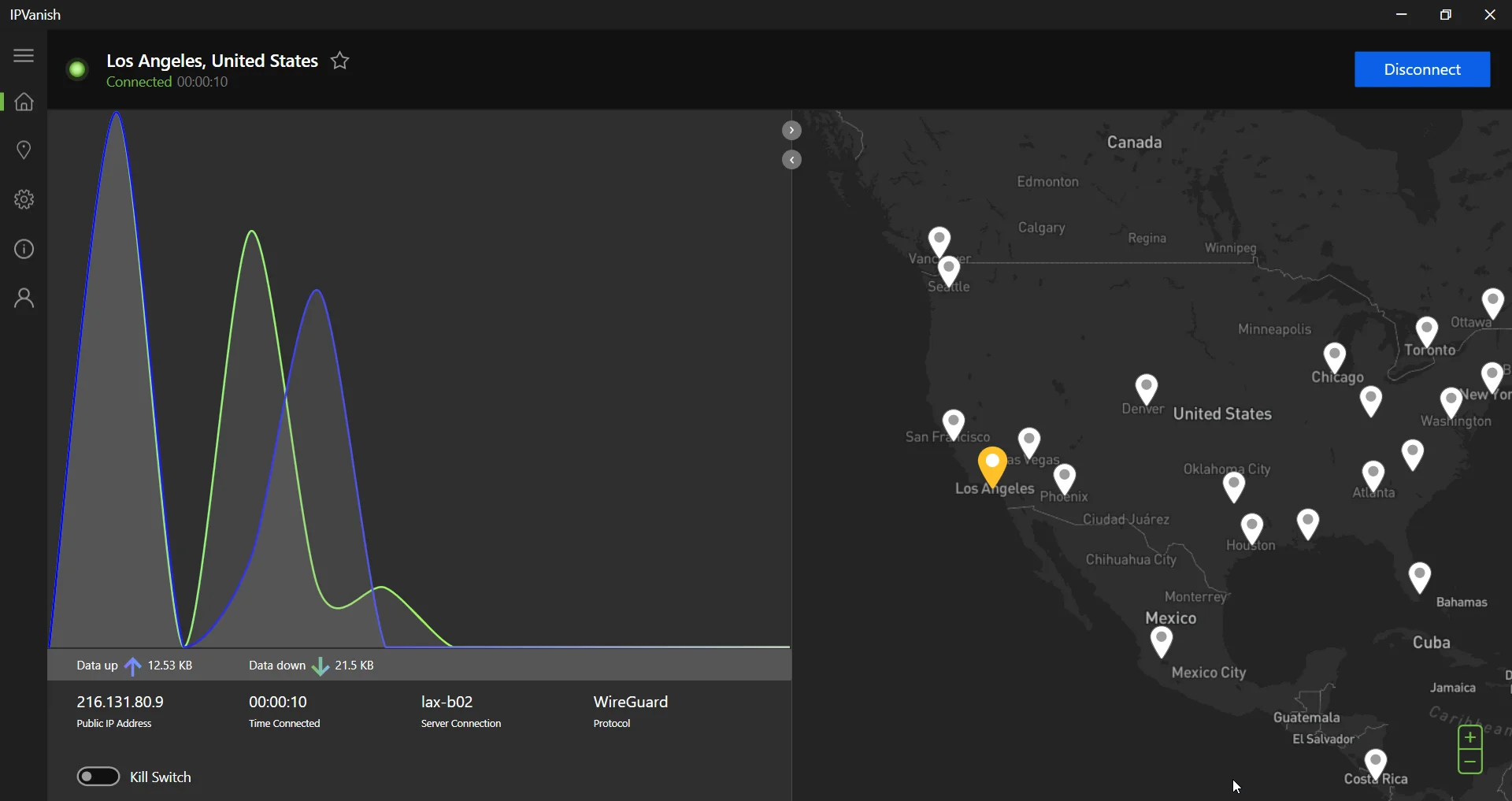Collapse the panel with left chevron button
Image resolution: width=1512 pixels, height=801 pixels.
(791, 160)
